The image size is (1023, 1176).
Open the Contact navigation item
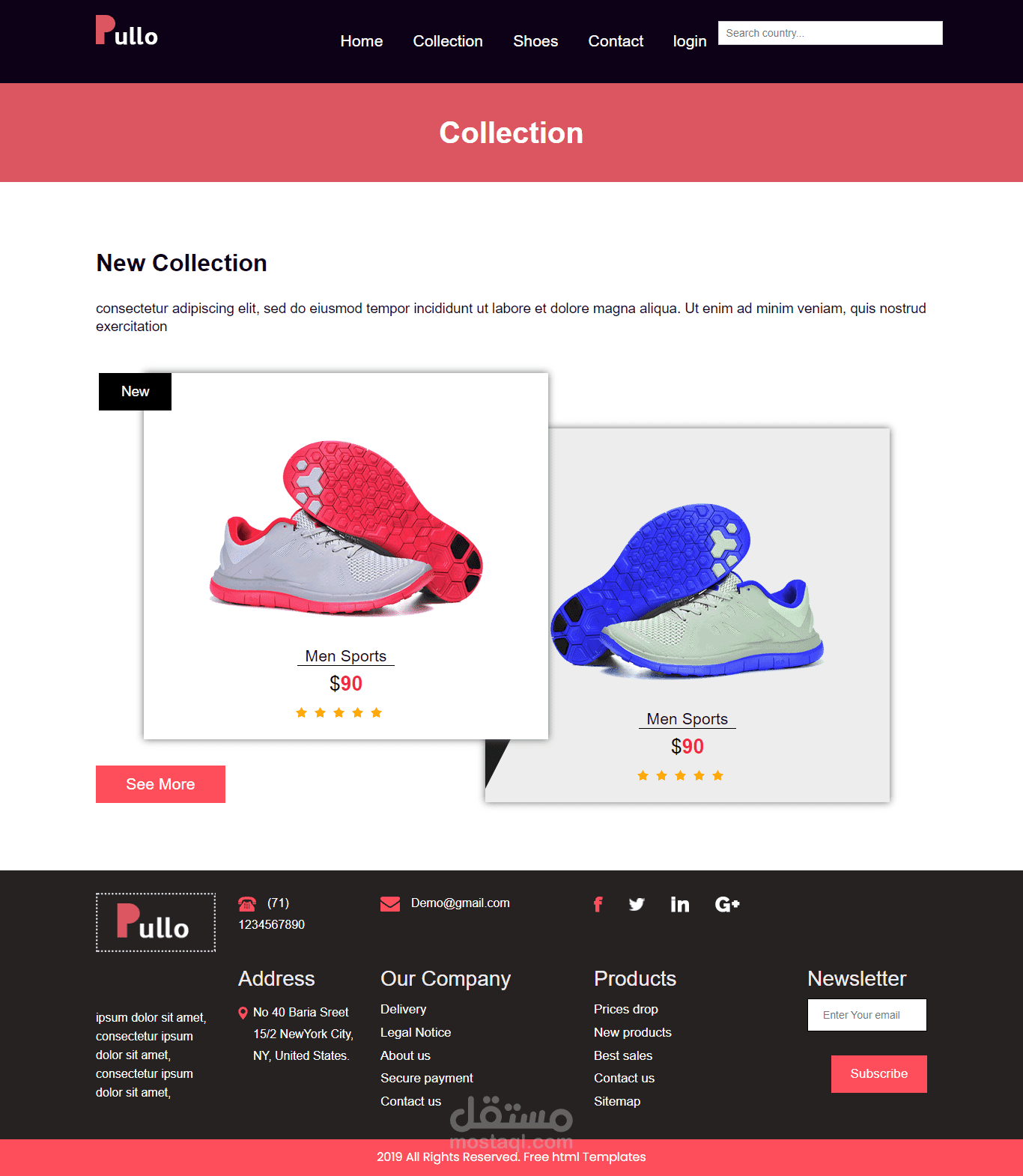pyautogui.click(x=616, y=41)
